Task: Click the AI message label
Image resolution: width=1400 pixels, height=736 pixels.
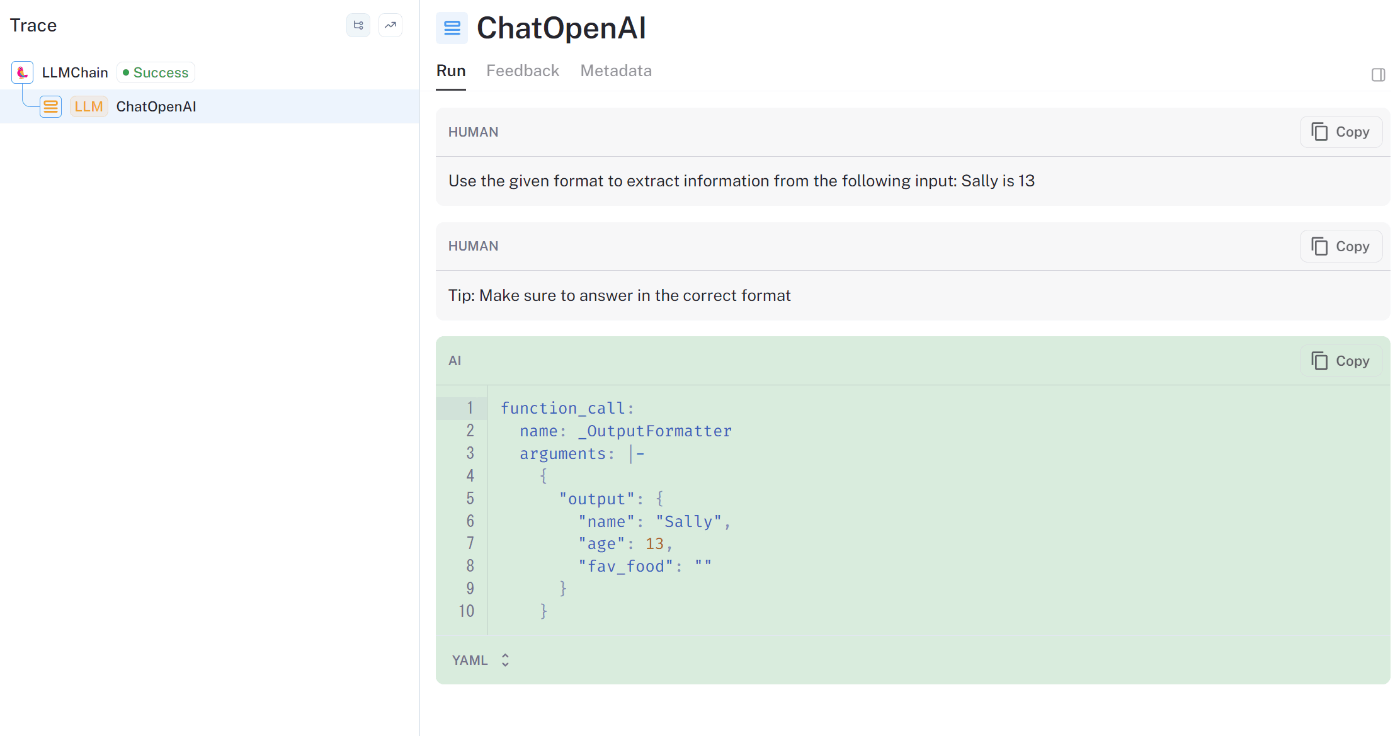Action: pyautogui.click(x=455, y=361)
